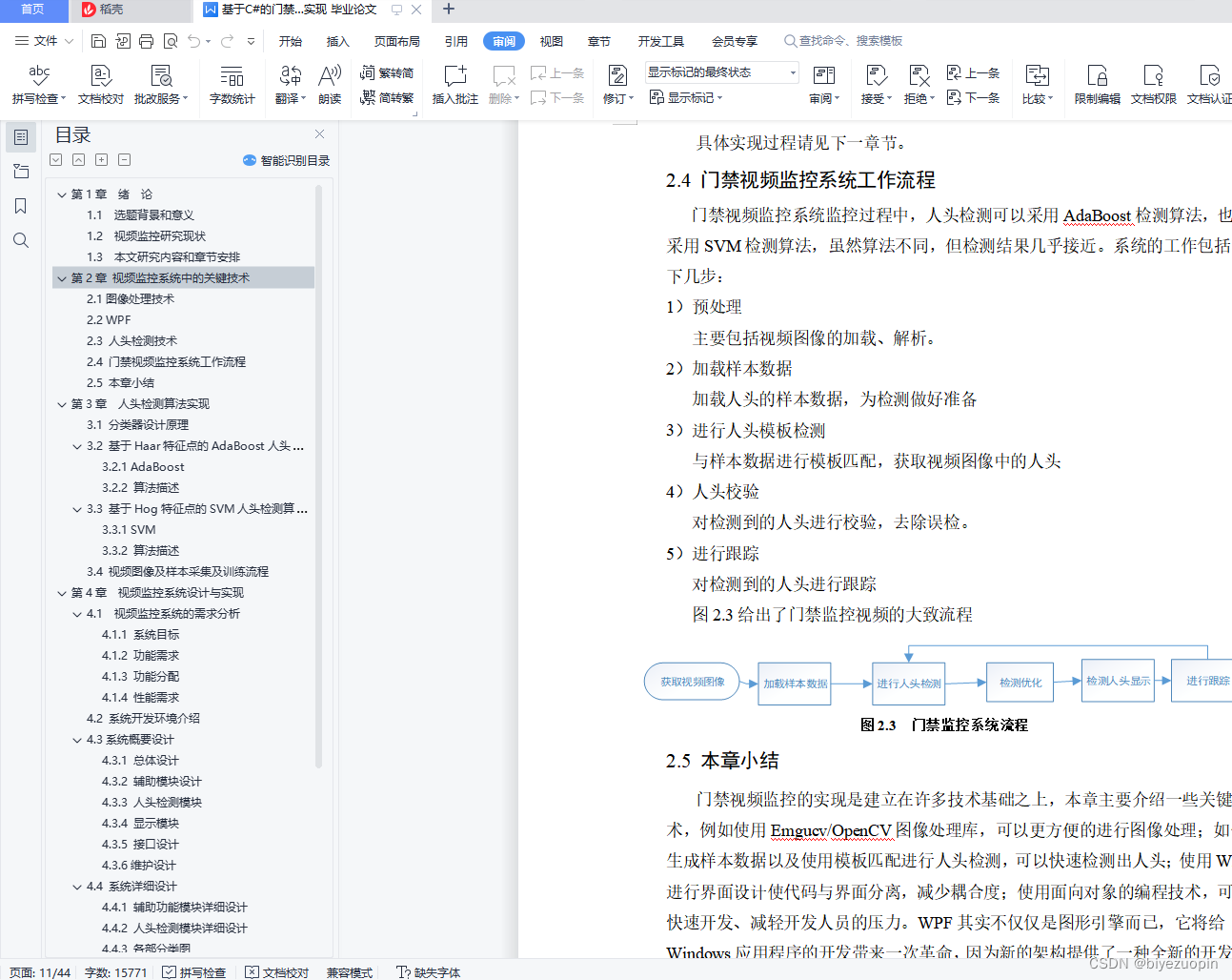This screenshot has width=1232, height=980.
Task: Switch to the 开始 ribbon tab
Action: pos(291,41)
